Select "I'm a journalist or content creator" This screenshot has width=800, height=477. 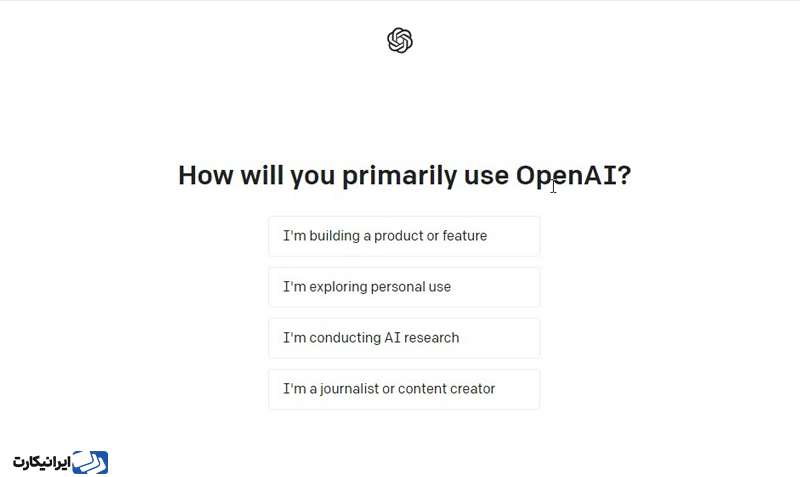click(404, 389)
